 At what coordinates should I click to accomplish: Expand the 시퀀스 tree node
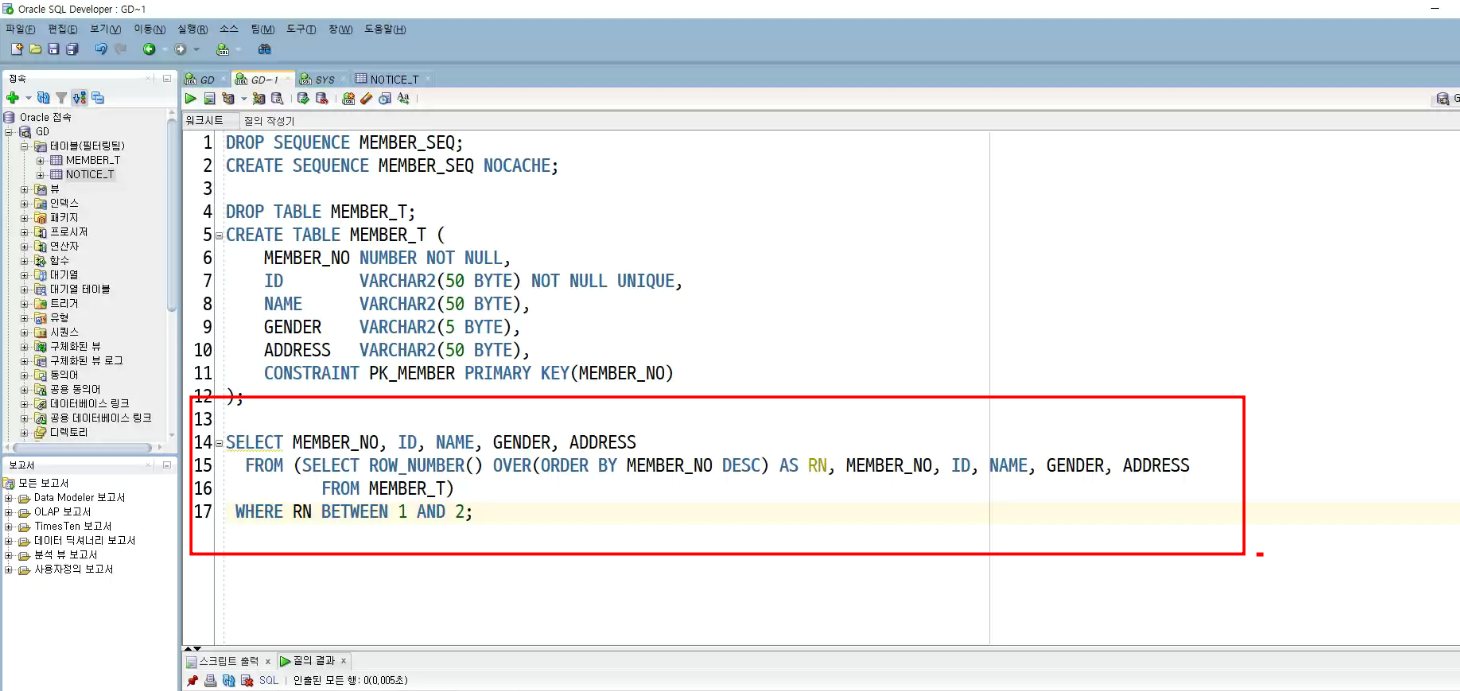(x=25, y=332)
